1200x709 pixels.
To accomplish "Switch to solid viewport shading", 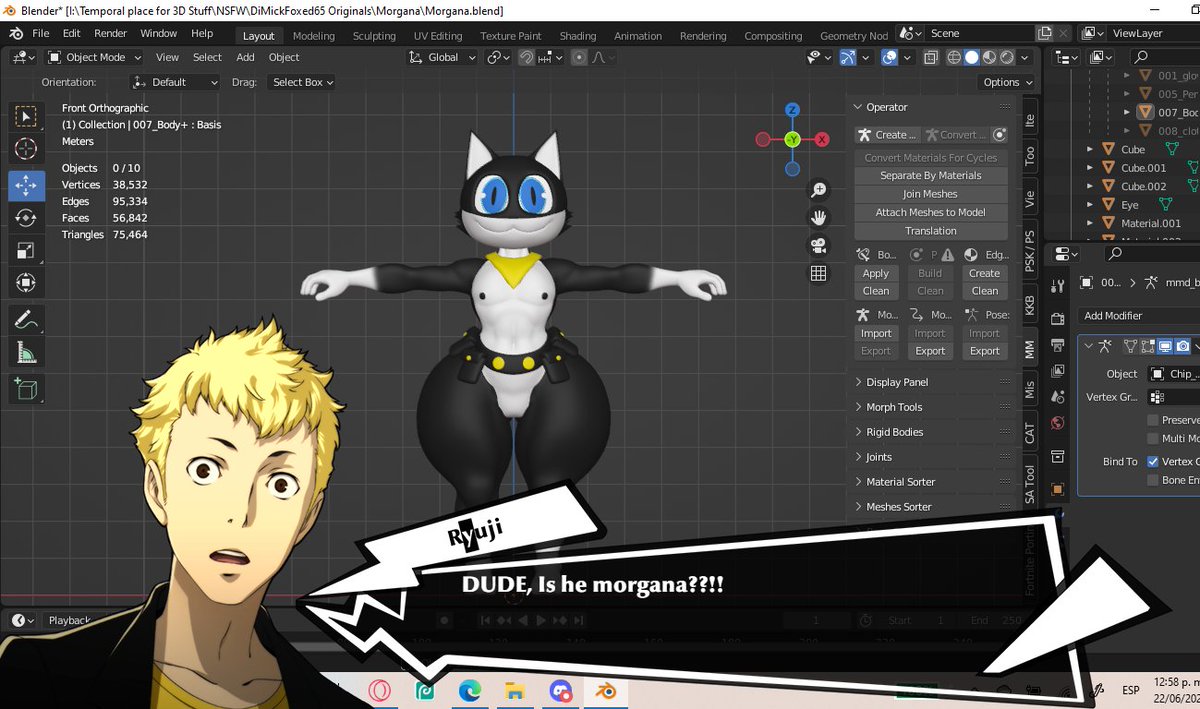I will tap(971, 58).
